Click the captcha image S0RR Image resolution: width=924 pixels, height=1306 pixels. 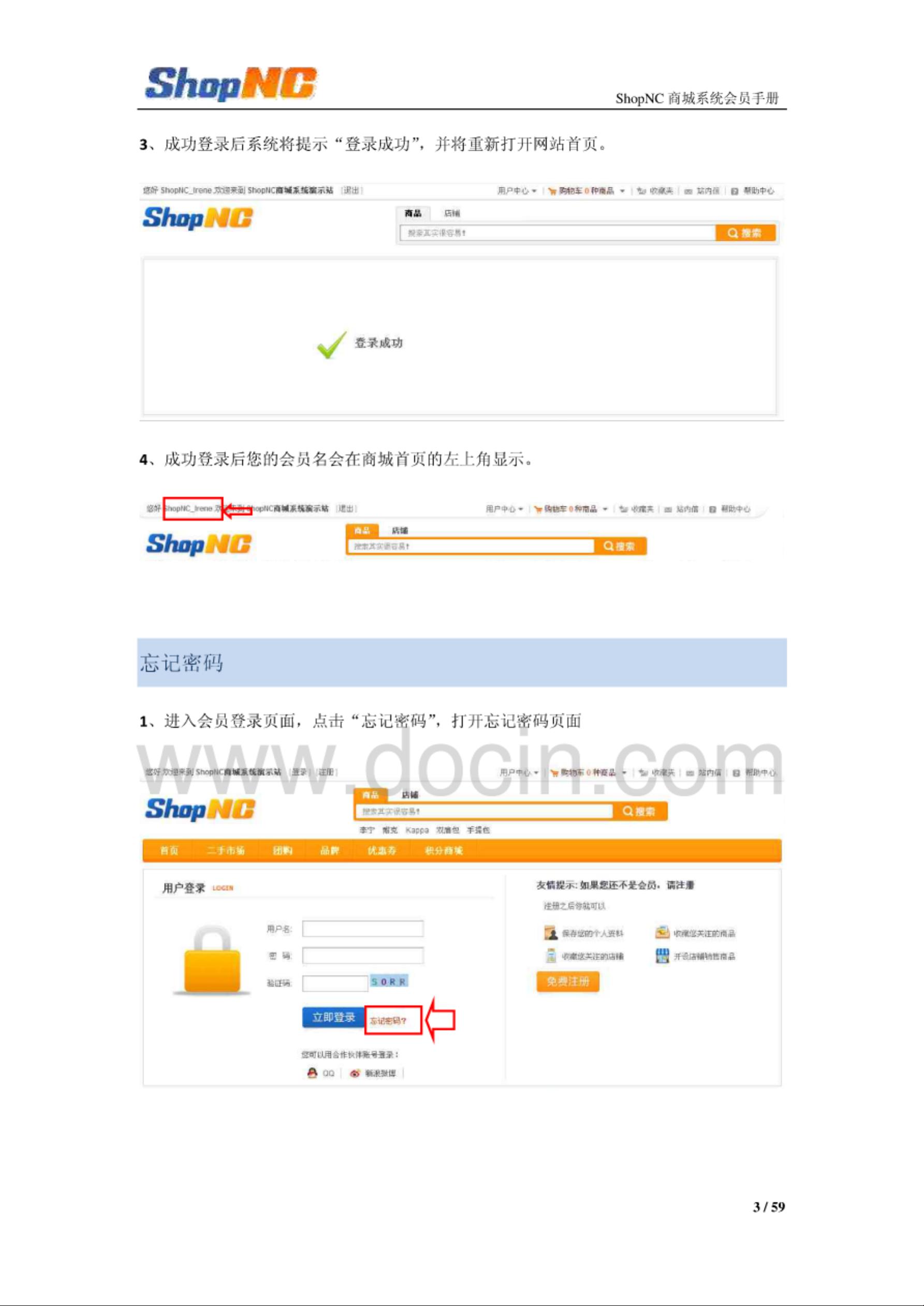point(389,981)
